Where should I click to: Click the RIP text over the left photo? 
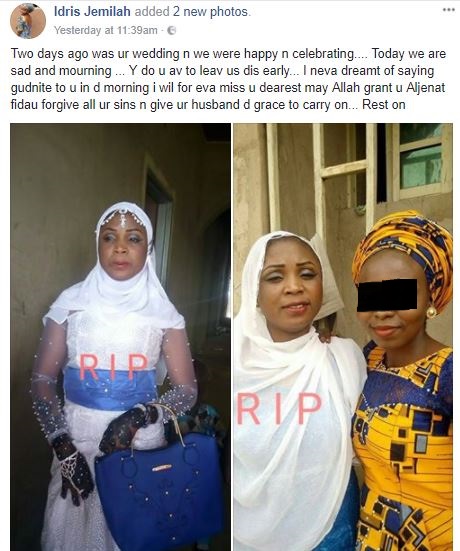click(x=114, y=367)
